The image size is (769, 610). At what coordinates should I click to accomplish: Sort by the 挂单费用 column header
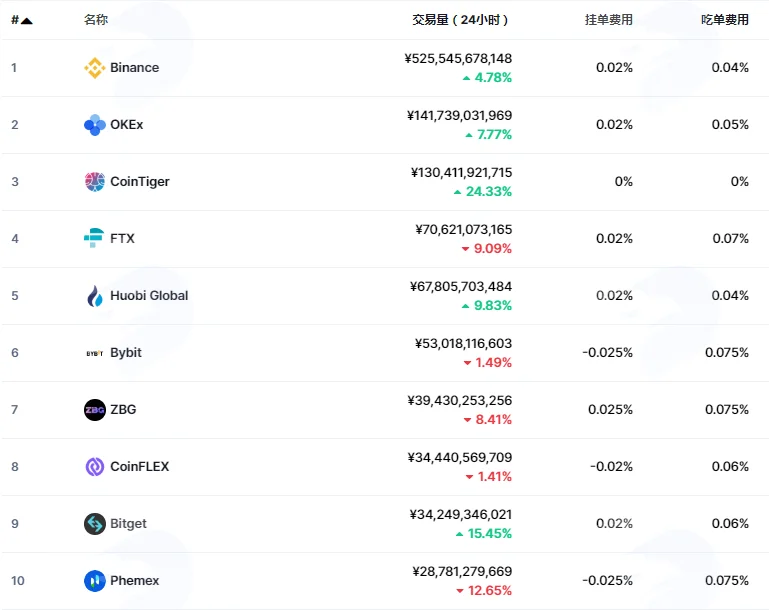tap(609, 20)
